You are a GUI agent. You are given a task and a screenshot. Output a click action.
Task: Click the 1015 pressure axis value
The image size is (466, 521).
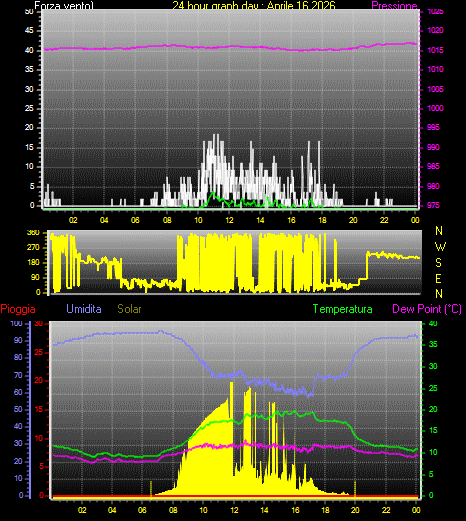(436, 50)
